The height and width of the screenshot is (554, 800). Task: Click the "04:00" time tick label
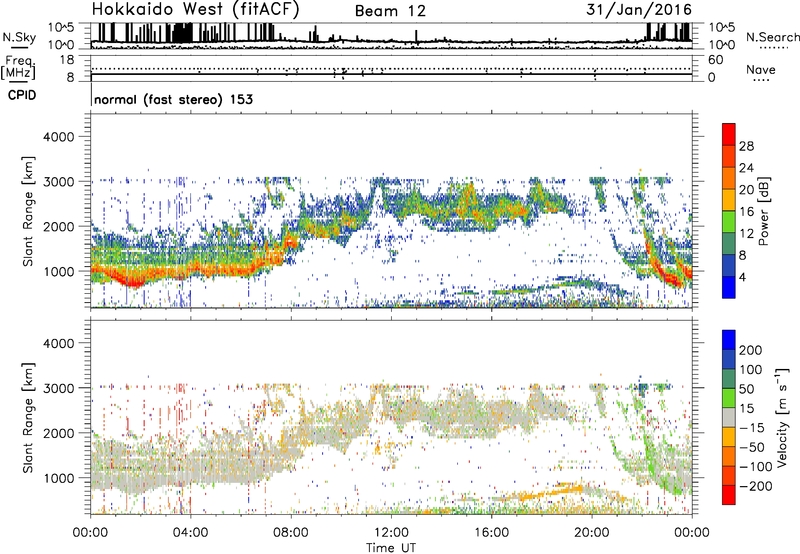(191, 533)
